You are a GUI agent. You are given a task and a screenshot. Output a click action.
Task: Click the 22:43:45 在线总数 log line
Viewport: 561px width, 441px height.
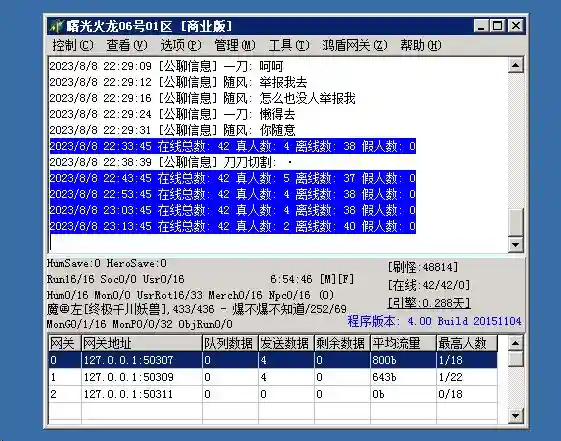click(233, 178)
